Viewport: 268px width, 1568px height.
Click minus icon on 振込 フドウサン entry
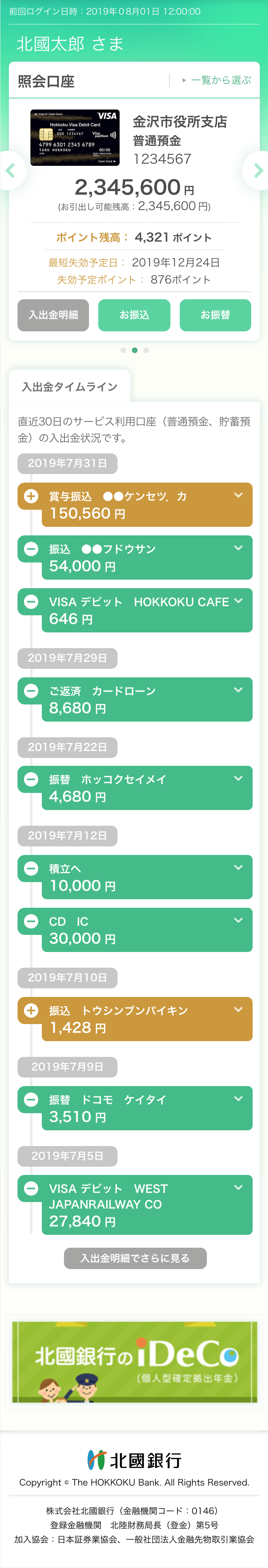coord(30,549)
